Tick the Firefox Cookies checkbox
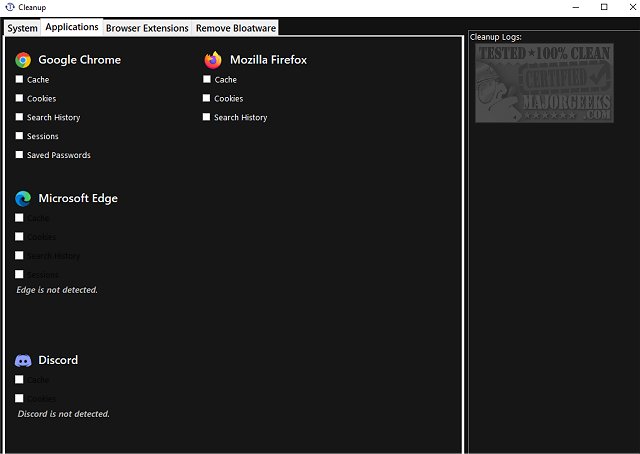This screenshot has height=454, width=640. pos(207,98)
